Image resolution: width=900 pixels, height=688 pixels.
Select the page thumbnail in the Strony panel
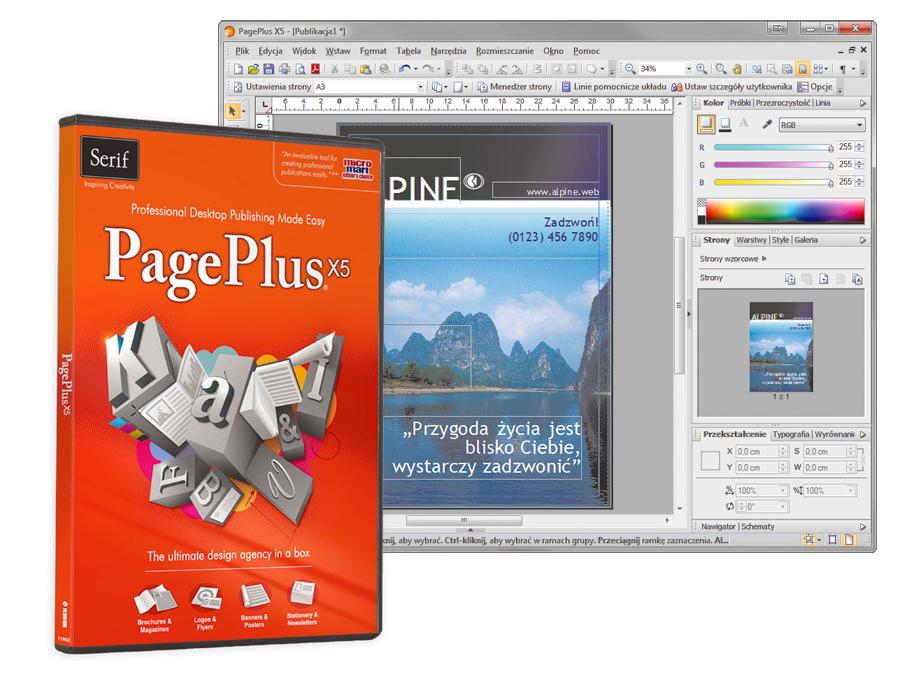[x=781, y=347]
